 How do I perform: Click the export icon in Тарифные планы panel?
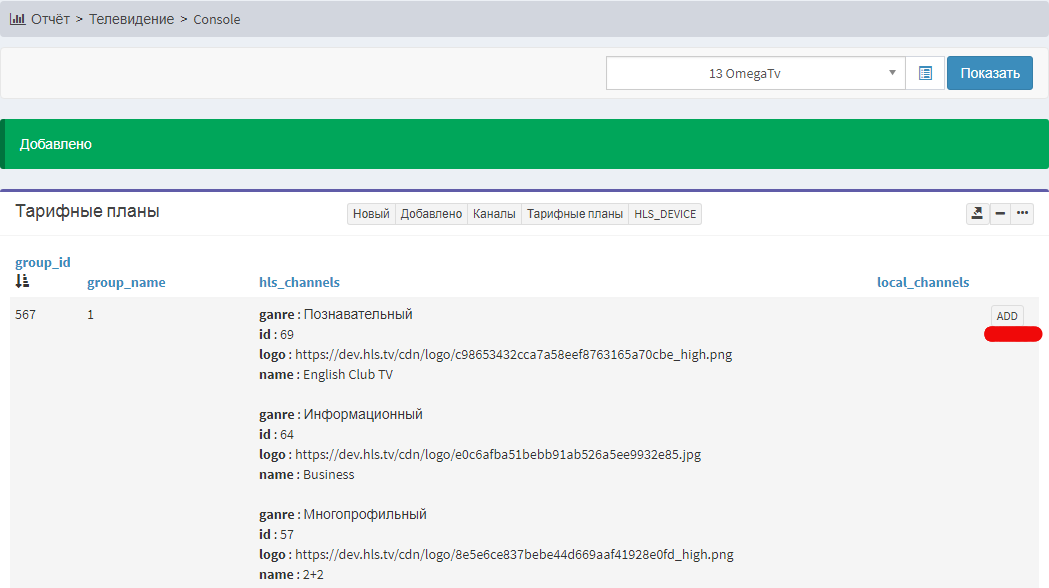(x=977, y=213)
